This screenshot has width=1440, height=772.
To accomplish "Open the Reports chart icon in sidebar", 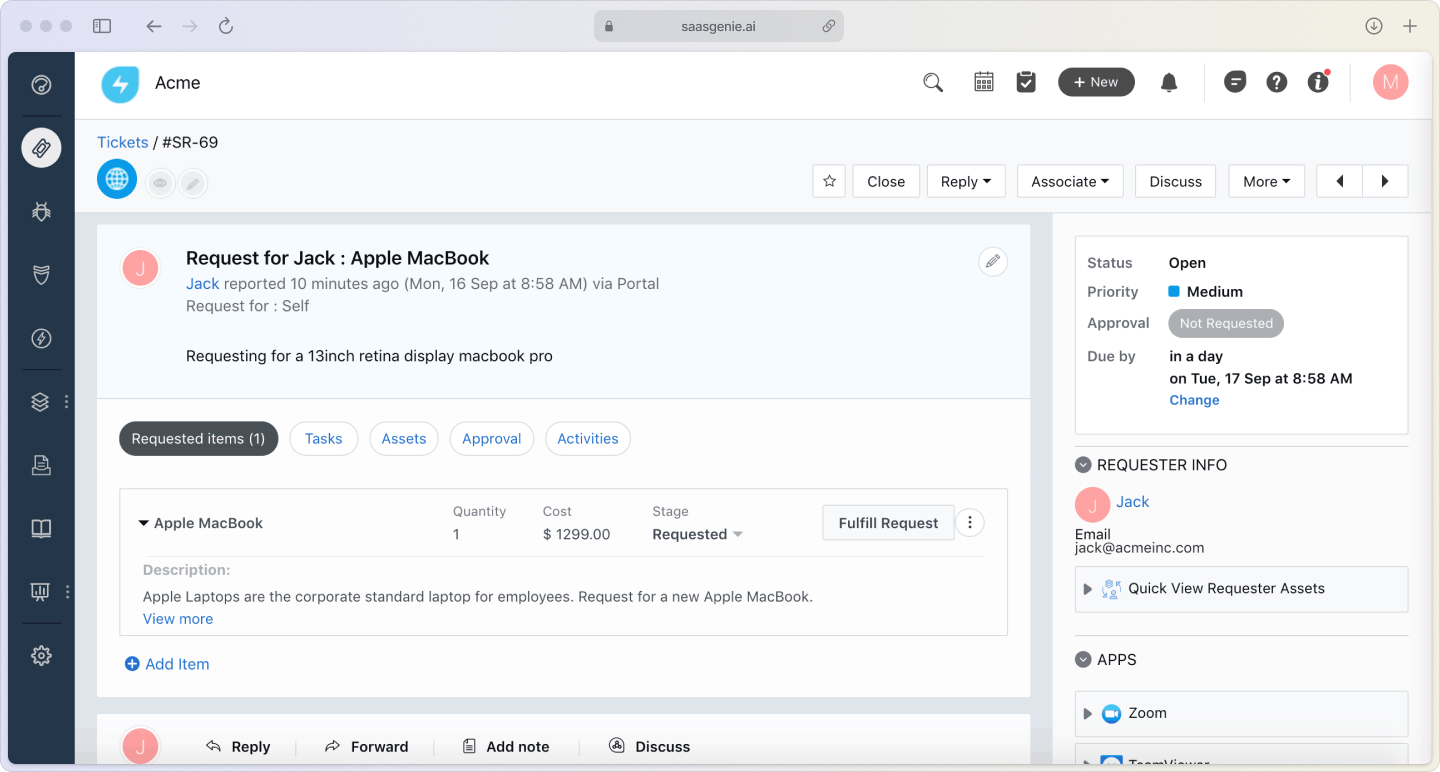I will click(41, 592).
